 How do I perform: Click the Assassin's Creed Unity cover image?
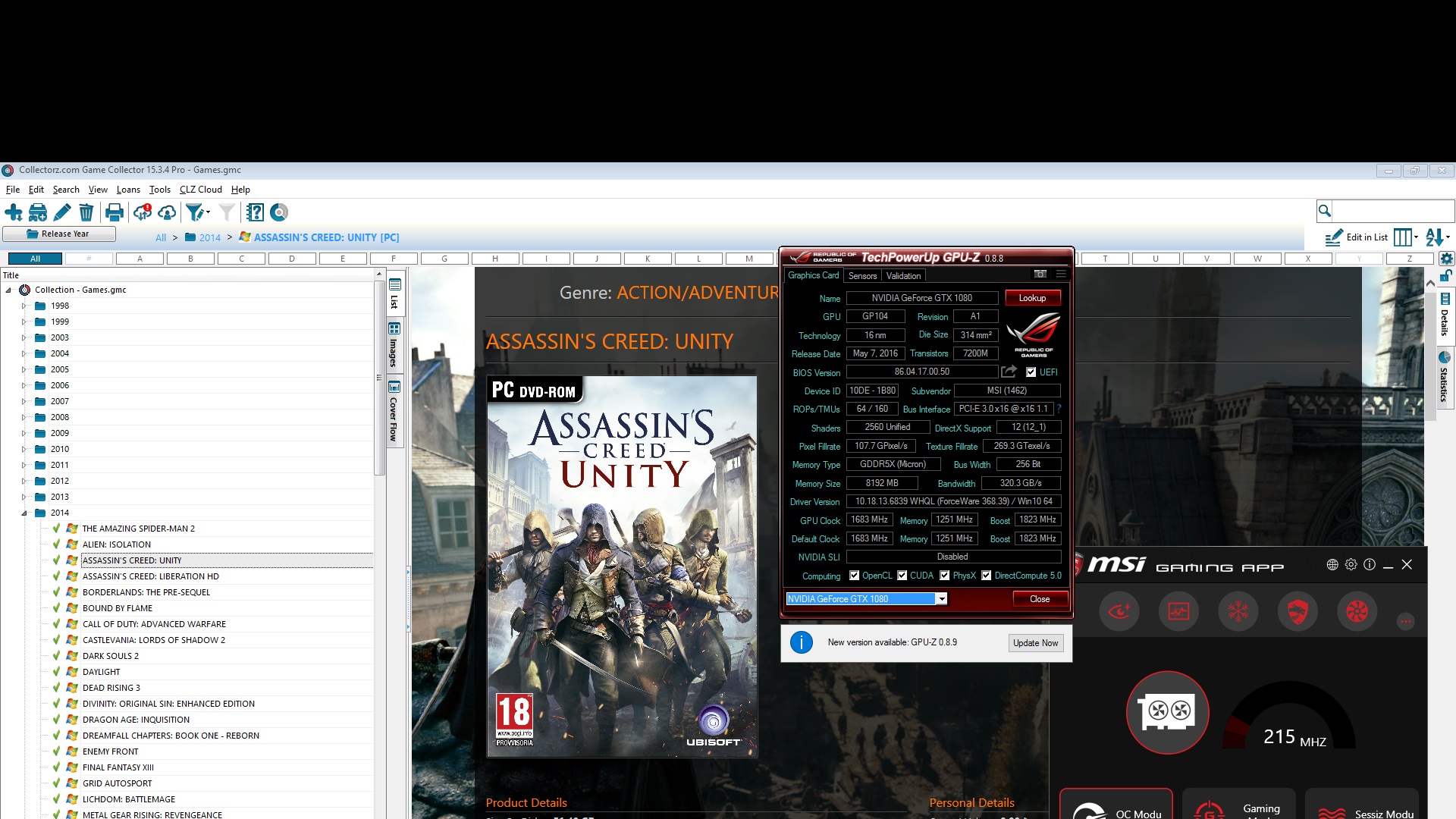click(x=622, y=566)
